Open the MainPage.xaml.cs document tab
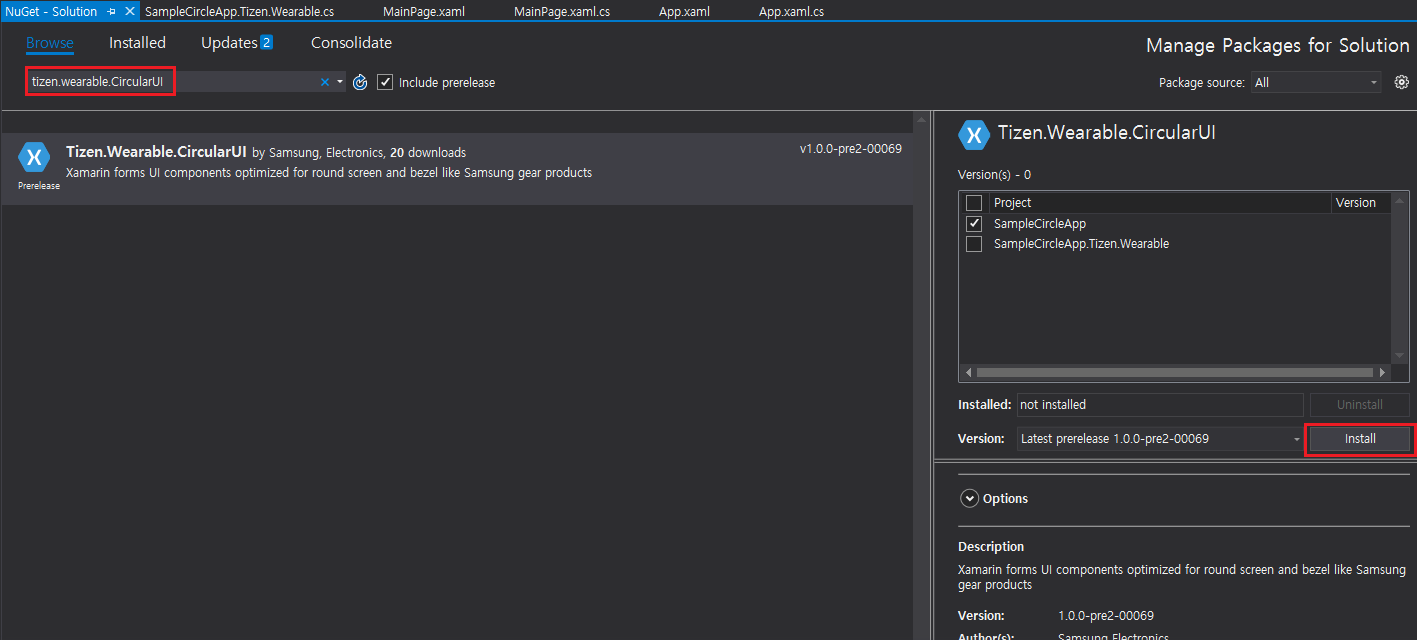1417x640 pixels. 562,12
